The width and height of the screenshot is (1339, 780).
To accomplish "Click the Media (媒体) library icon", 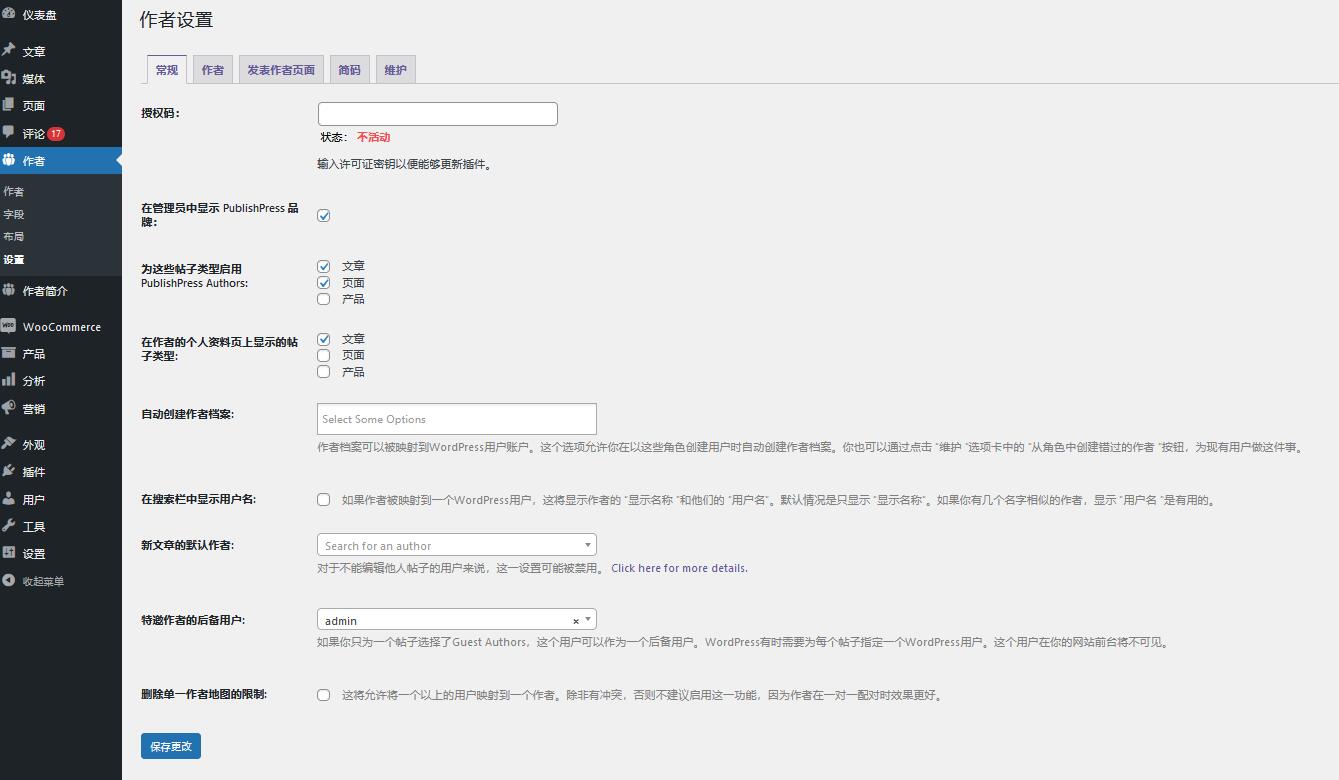I will [9, 78].
